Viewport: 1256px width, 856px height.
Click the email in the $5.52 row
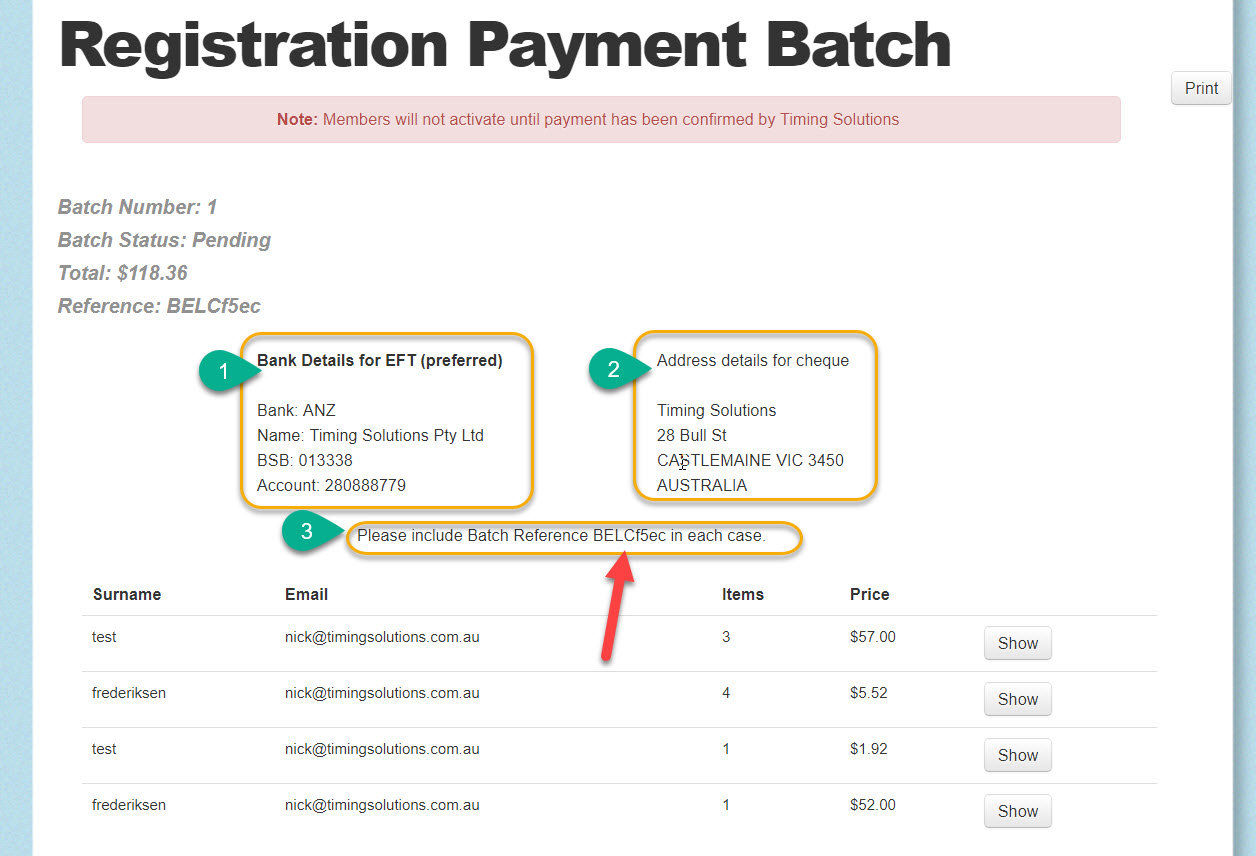[382, 693]
